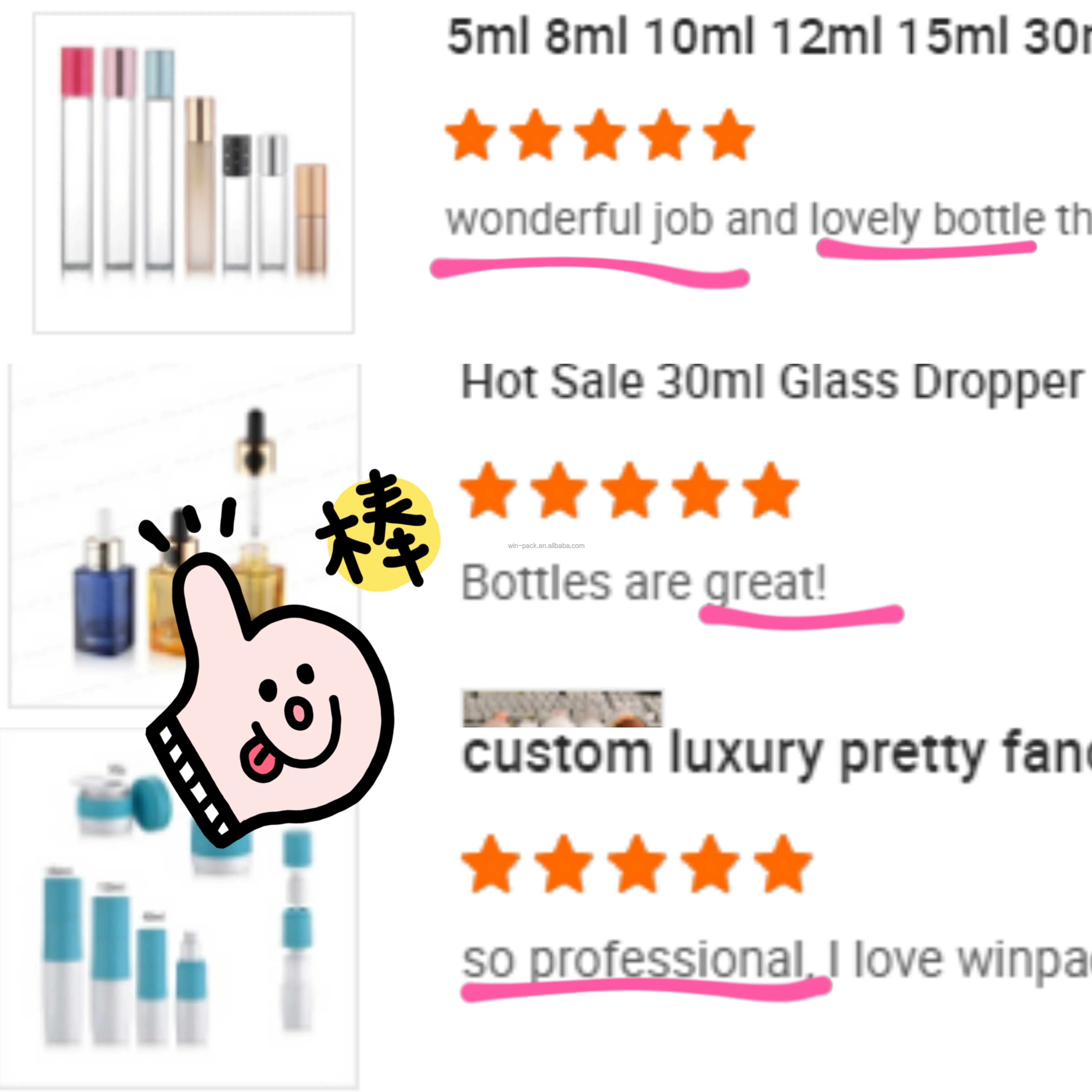Open the glass dropper bottles product image
Viewport: 1092px width, 1092px height.
(x=184, y=535)
